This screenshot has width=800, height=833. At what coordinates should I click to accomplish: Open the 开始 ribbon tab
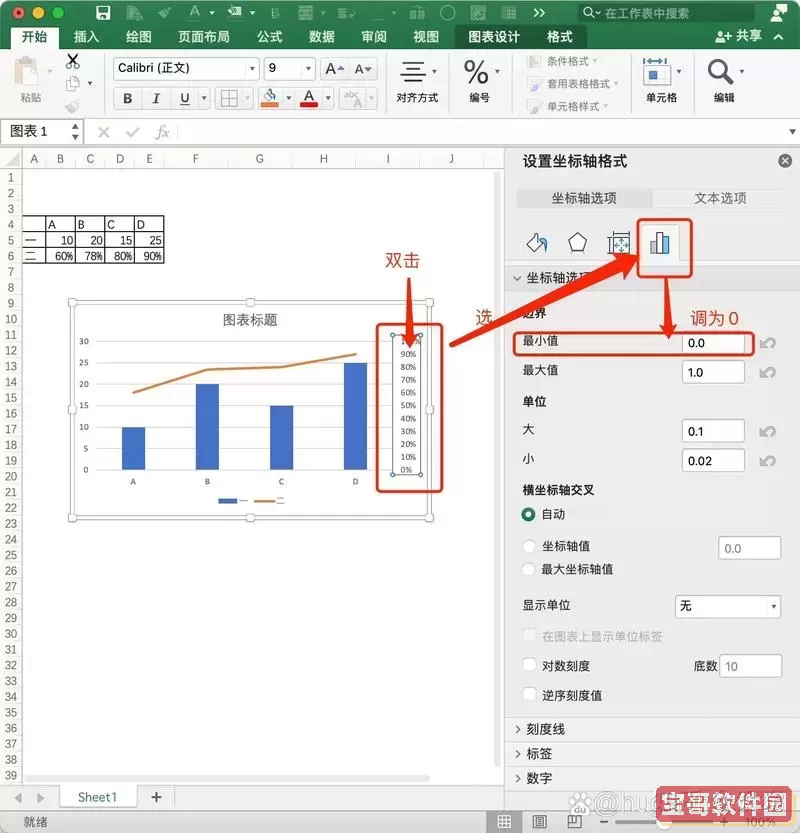coord(35,37)
